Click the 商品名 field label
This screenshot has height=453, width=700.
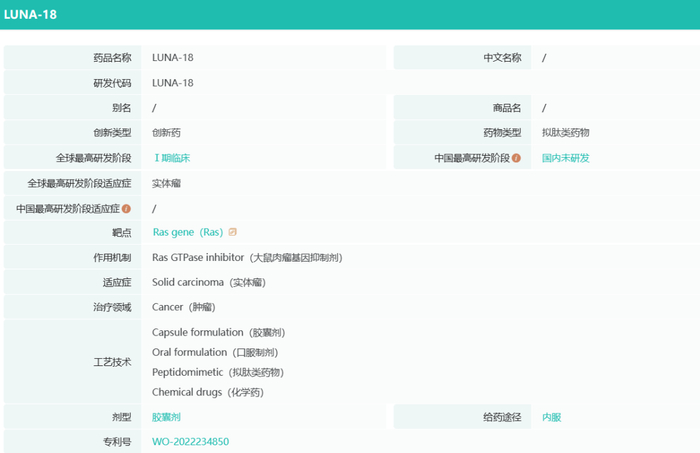tap(507, 108)
